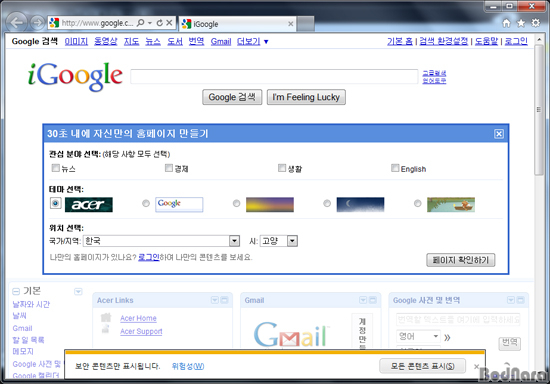The height and width of the screenshot is (384, 550).
Task: Go forward with the browser forward arrow
Action: point(37,23)
